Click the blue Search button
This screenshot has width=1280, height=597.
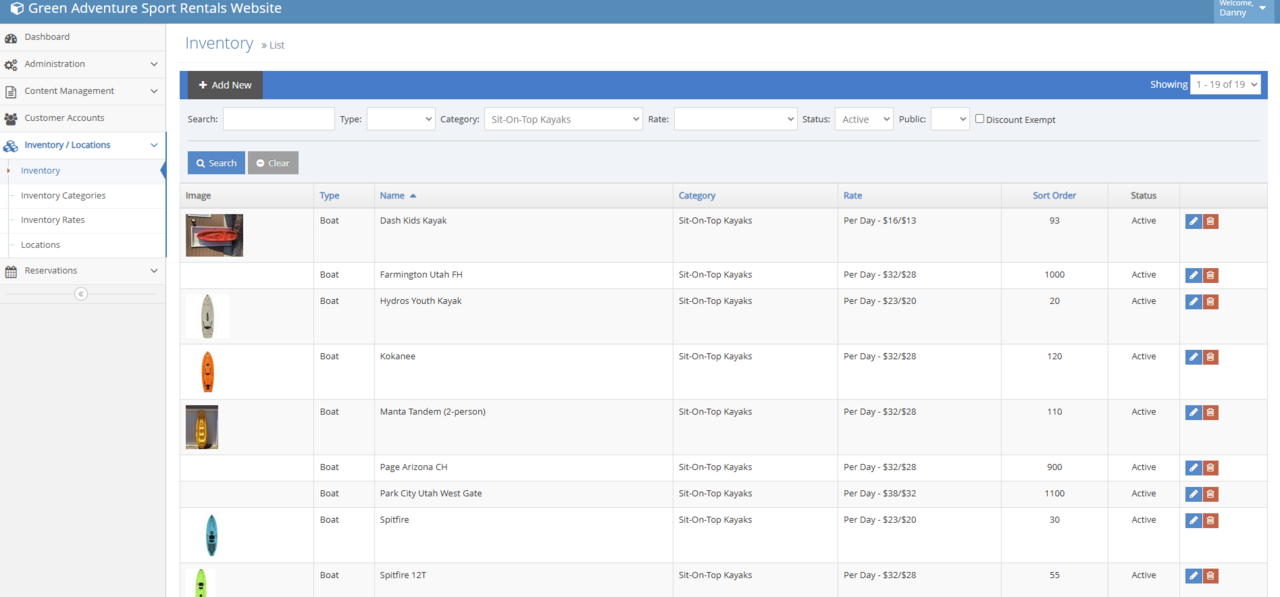216,163
